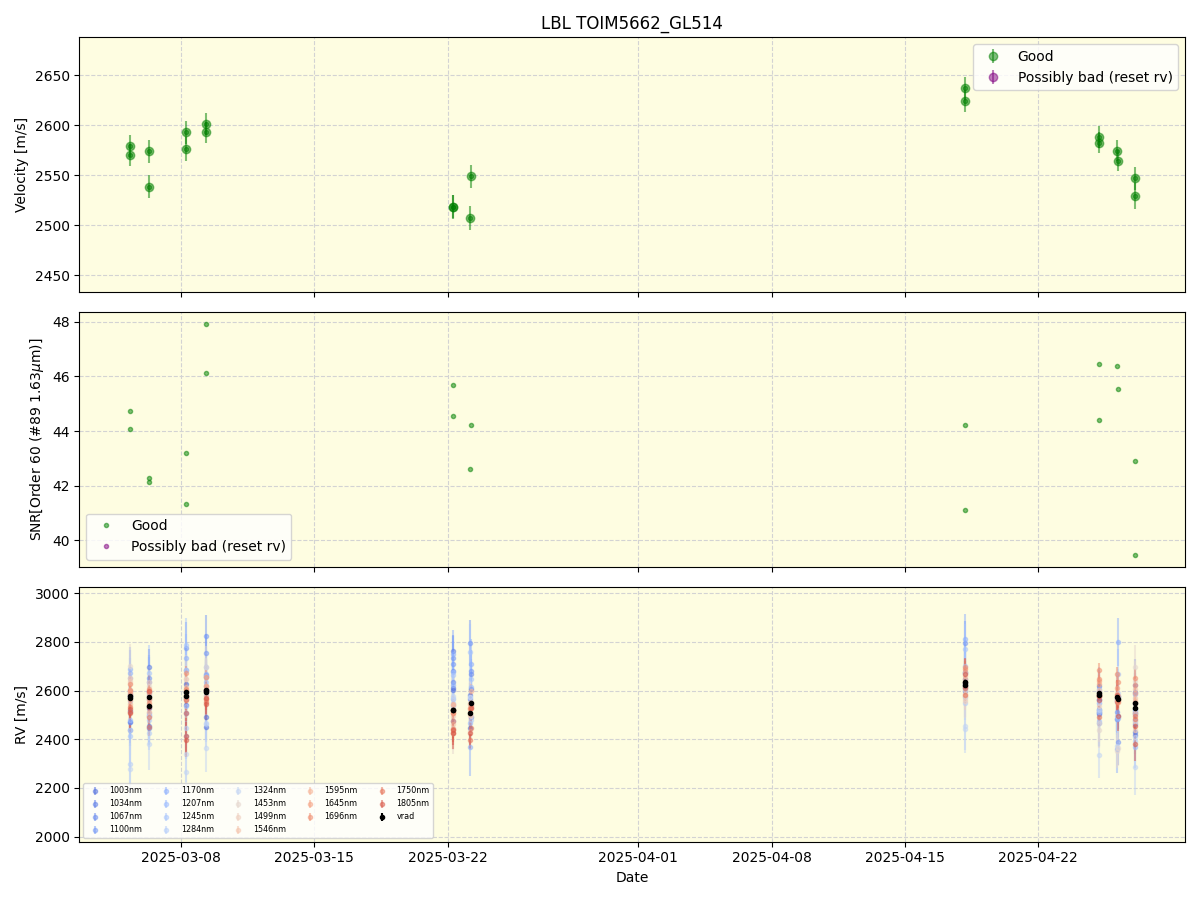Click the black vrad legend entry
This screenshot has width=1200, height=900.
tap(398, 816)
